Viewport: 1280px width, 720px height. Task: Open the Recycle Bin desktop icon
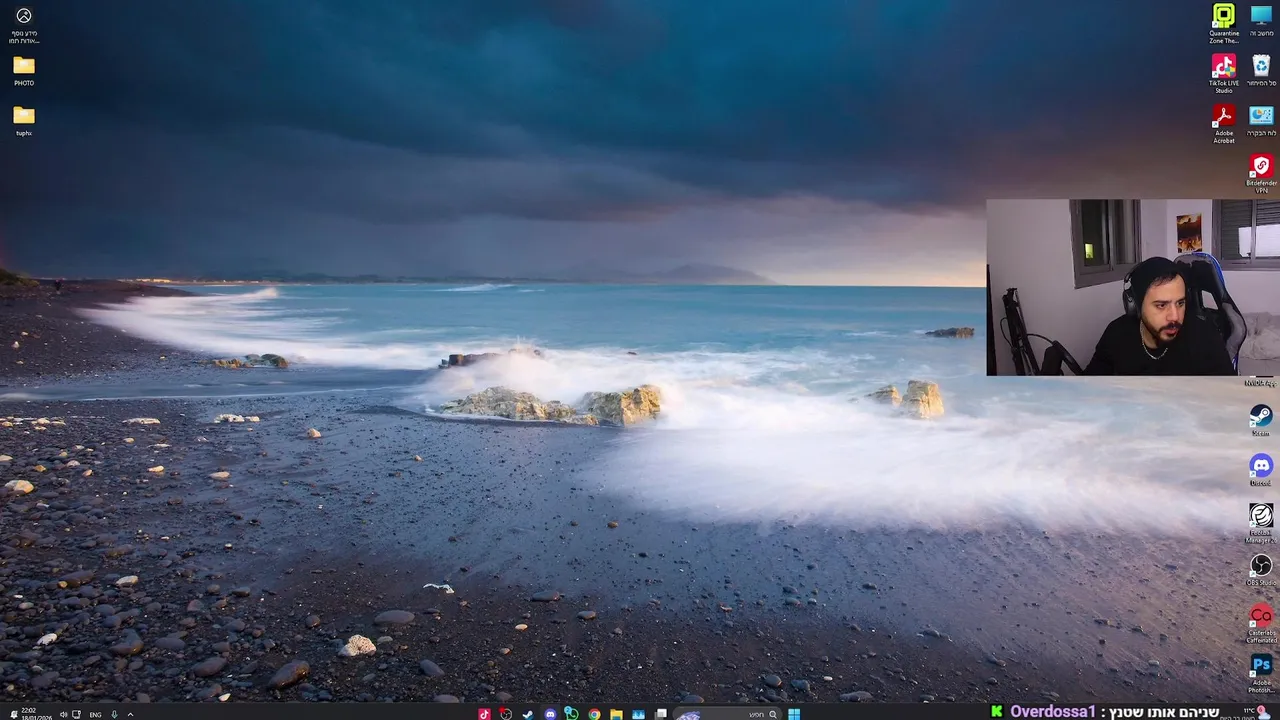[x=1261, y=70]
